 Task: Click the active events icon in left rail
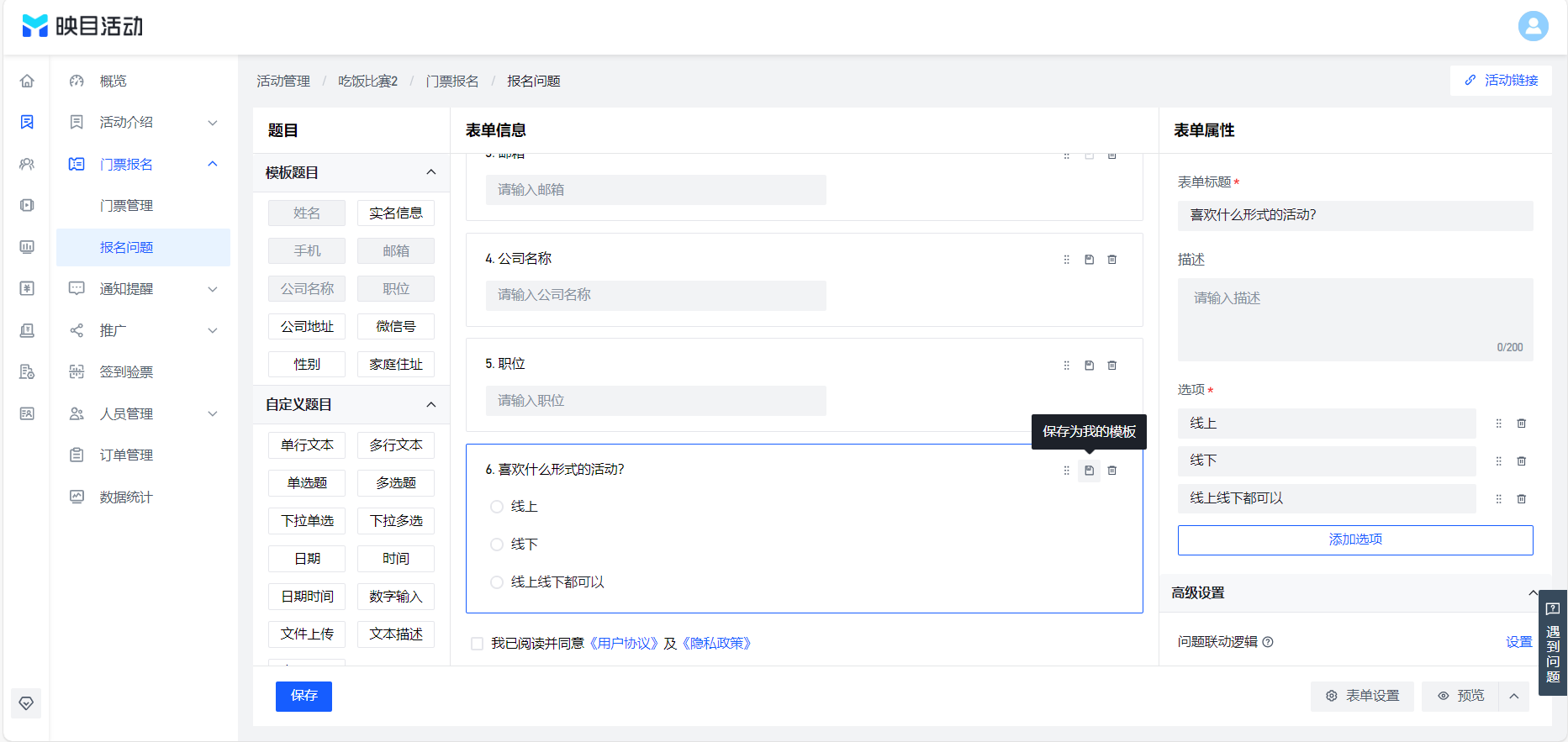[x=27, y=122]
